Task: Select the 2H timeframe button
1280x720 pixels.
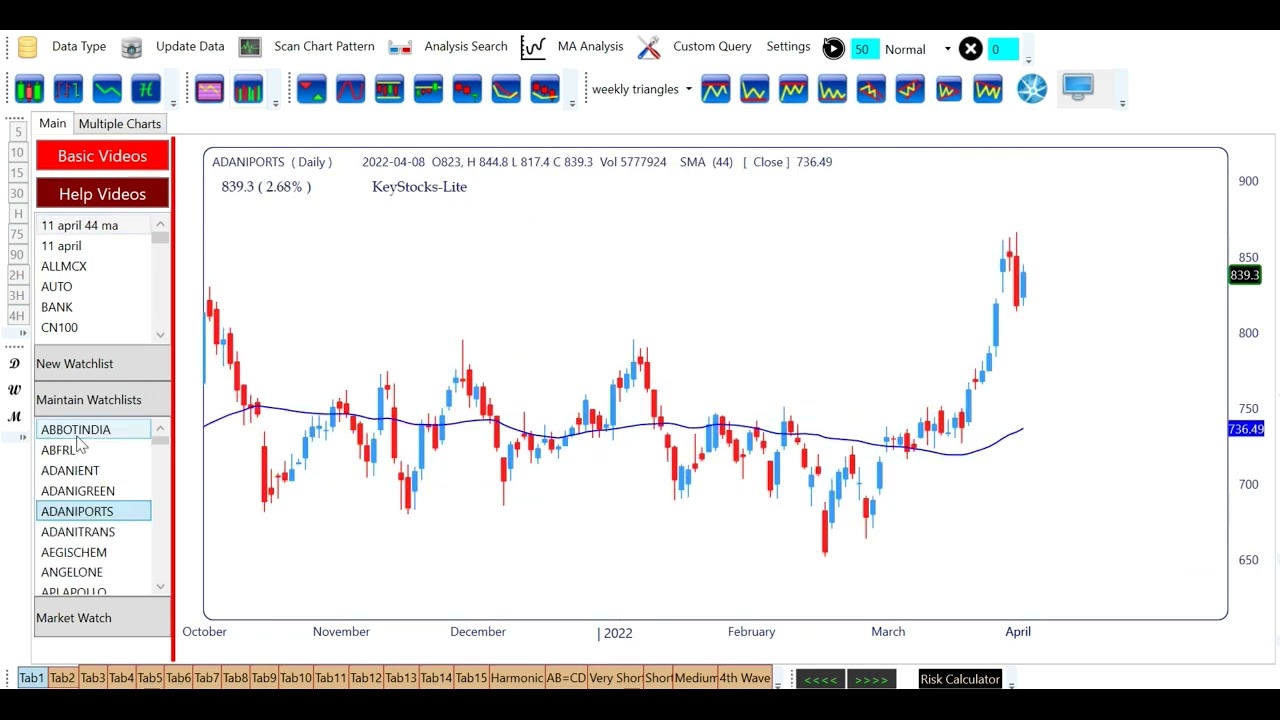Action: click(17, 275)
